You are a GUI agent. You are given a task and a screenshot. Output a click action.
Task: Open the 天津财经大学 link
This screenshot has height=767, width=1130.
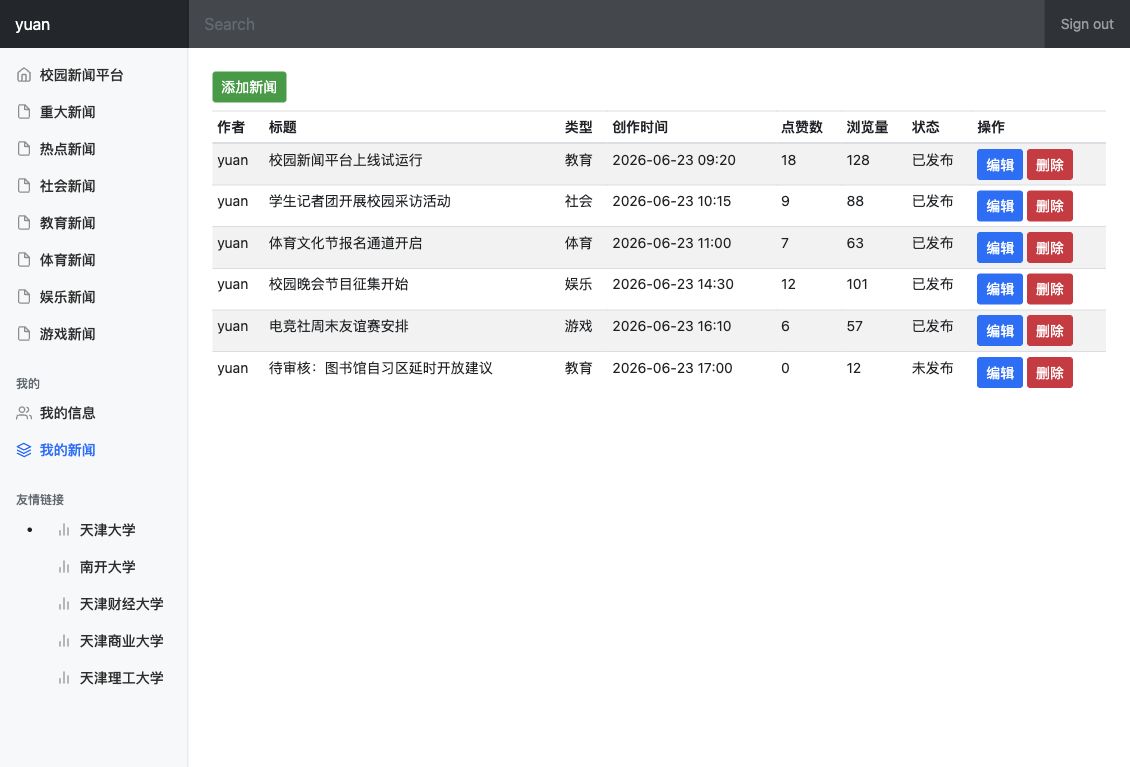(x=121, y=604)
